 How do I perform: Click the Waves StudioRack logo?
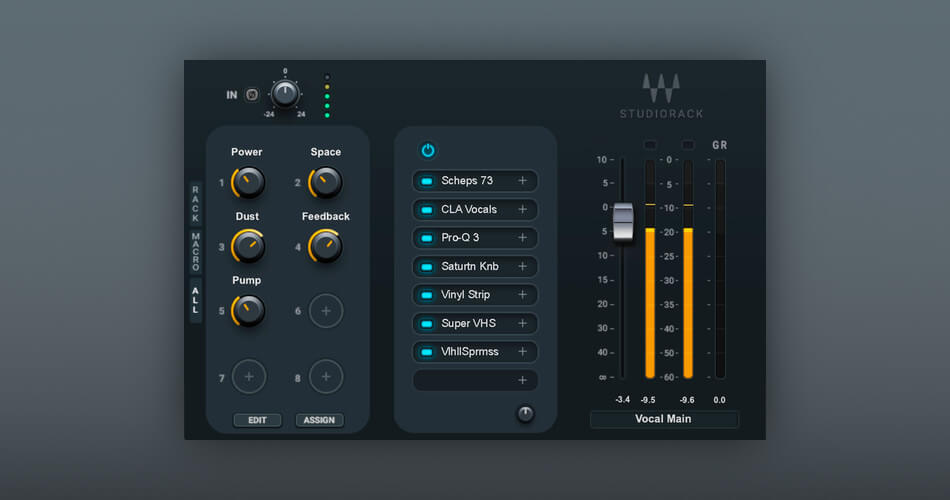(x=661, y=96)
